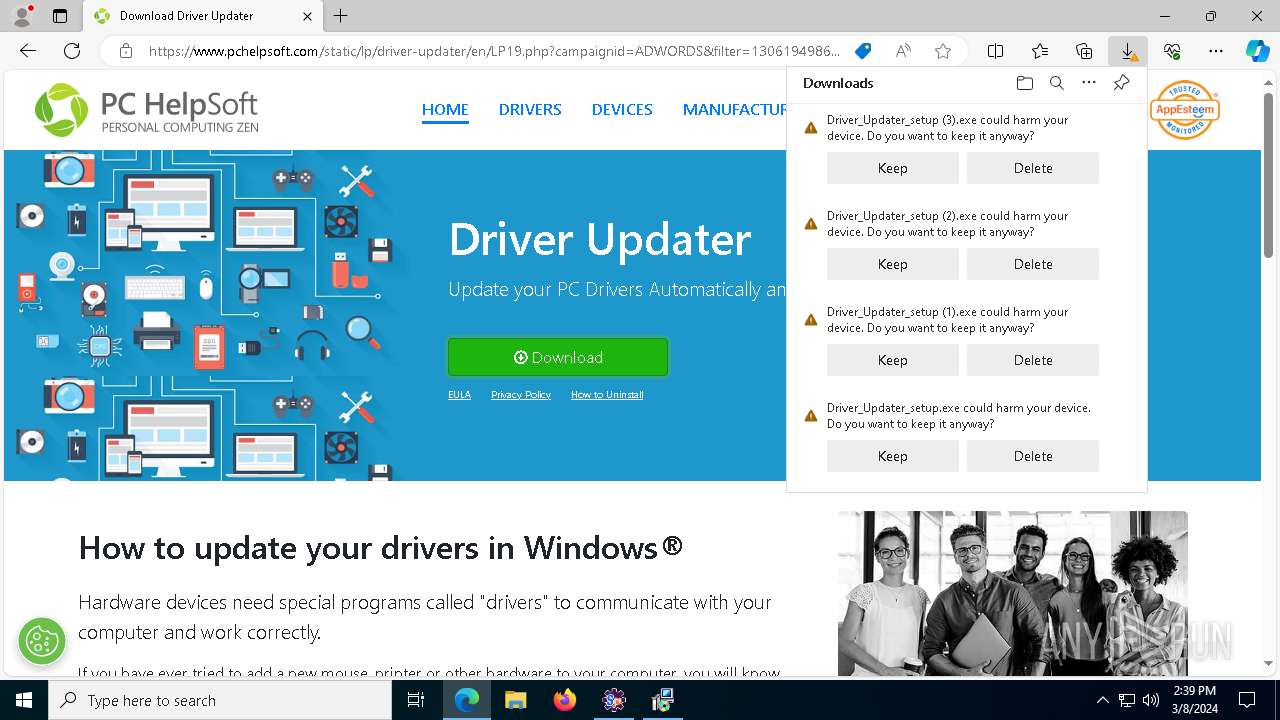Reload the page with Refresh icon
The width and height of the screenshot is (1280, 720).
(72, 51)
